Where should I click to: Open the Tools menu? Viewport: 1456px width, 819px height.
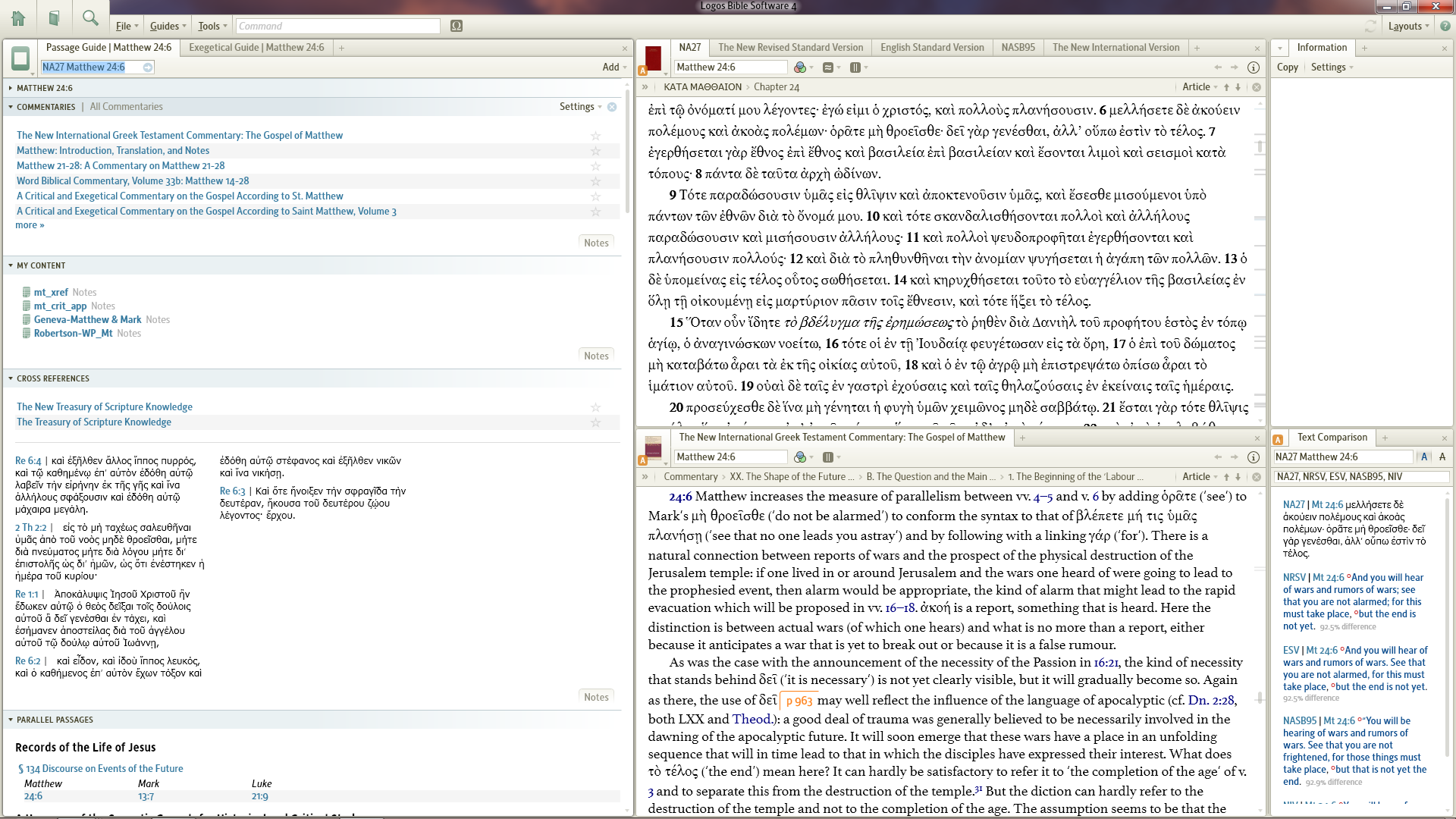coord(212,26)
